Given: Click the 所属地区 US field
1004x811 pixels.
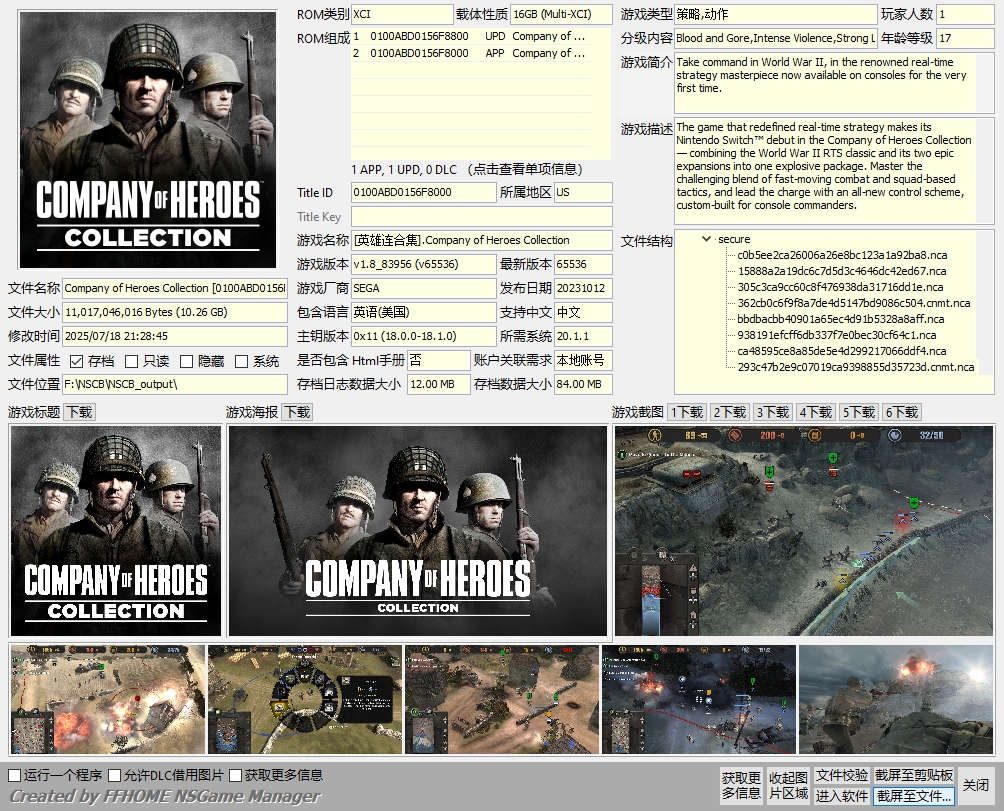Looking at the screenshot, I should (583, 193).
